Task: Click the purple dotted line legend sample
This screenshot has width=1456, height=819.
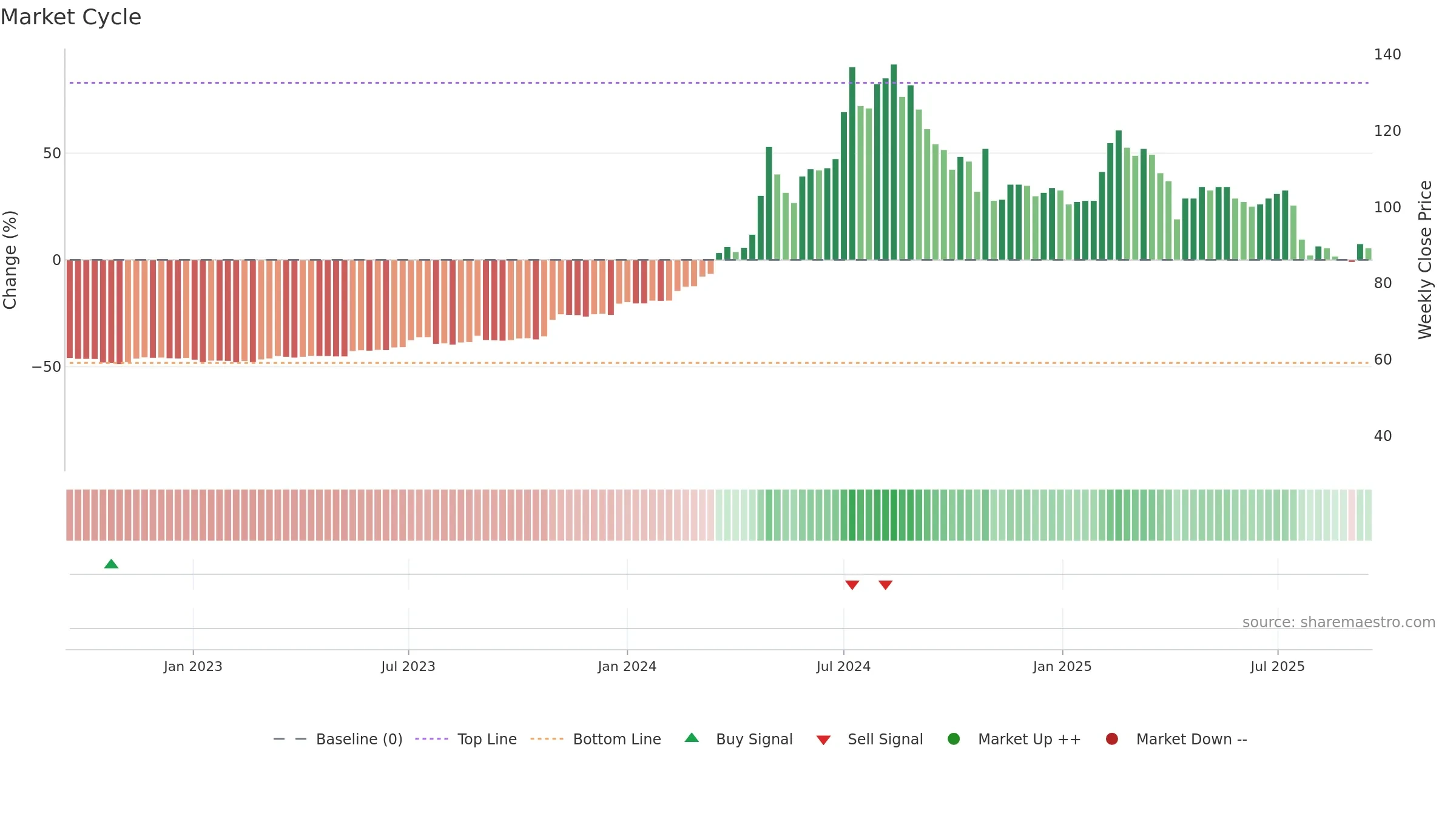Action: tap(431, 739)
